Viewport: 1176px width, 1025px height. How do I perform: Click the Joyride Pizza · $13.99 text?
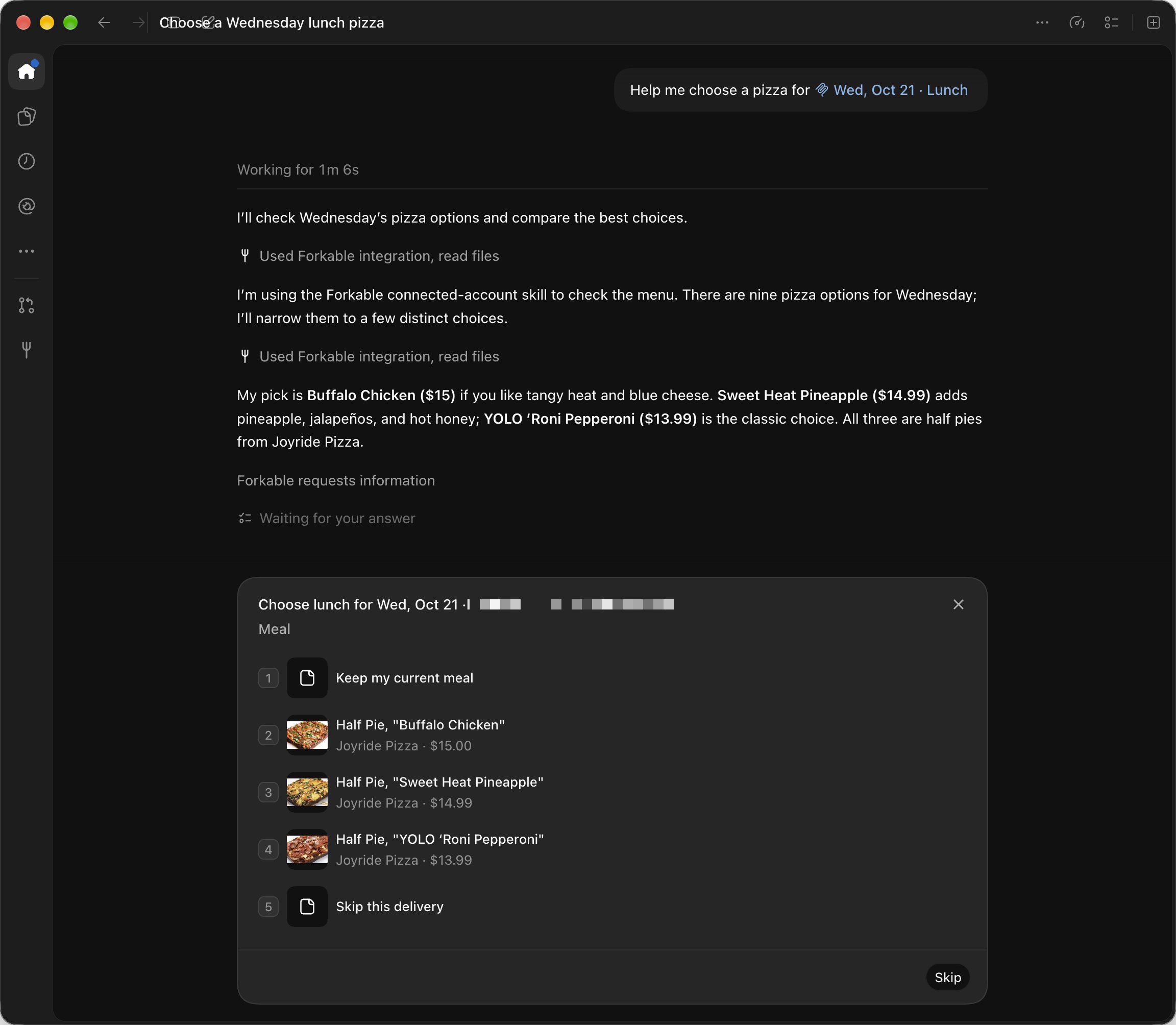click(x=404, y=860)
